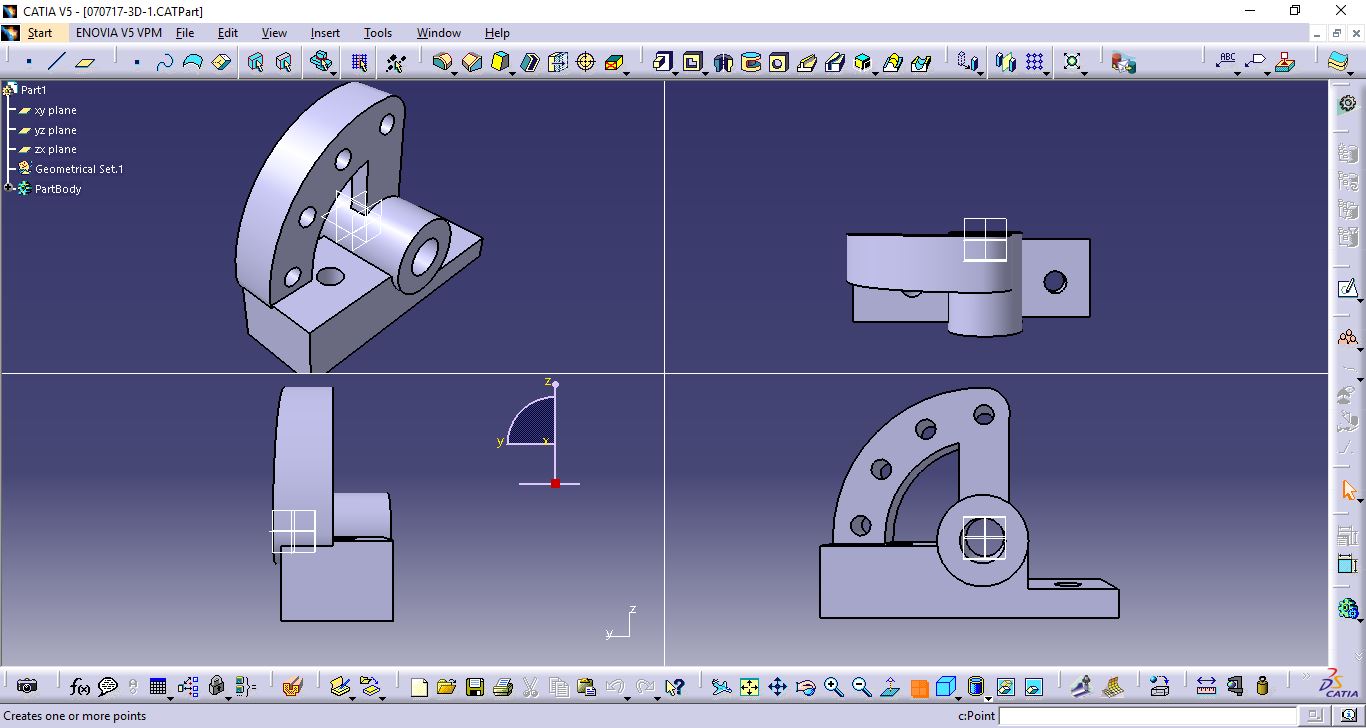Activate the Zoom In tool
Viewport: 1366px width, 728px height.
point(833,687)
